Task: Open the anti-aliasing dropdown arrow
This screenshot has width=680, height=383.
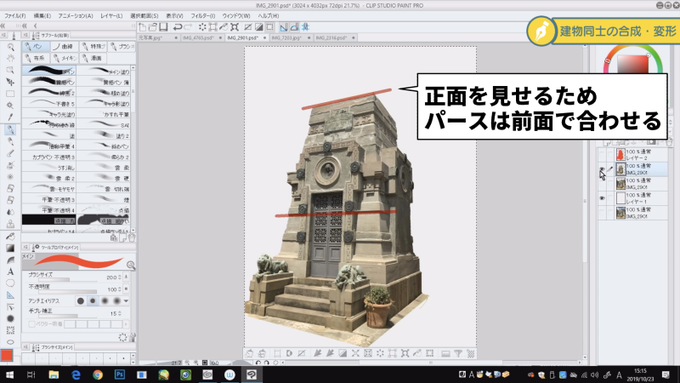Action: [x=126, y=301]
